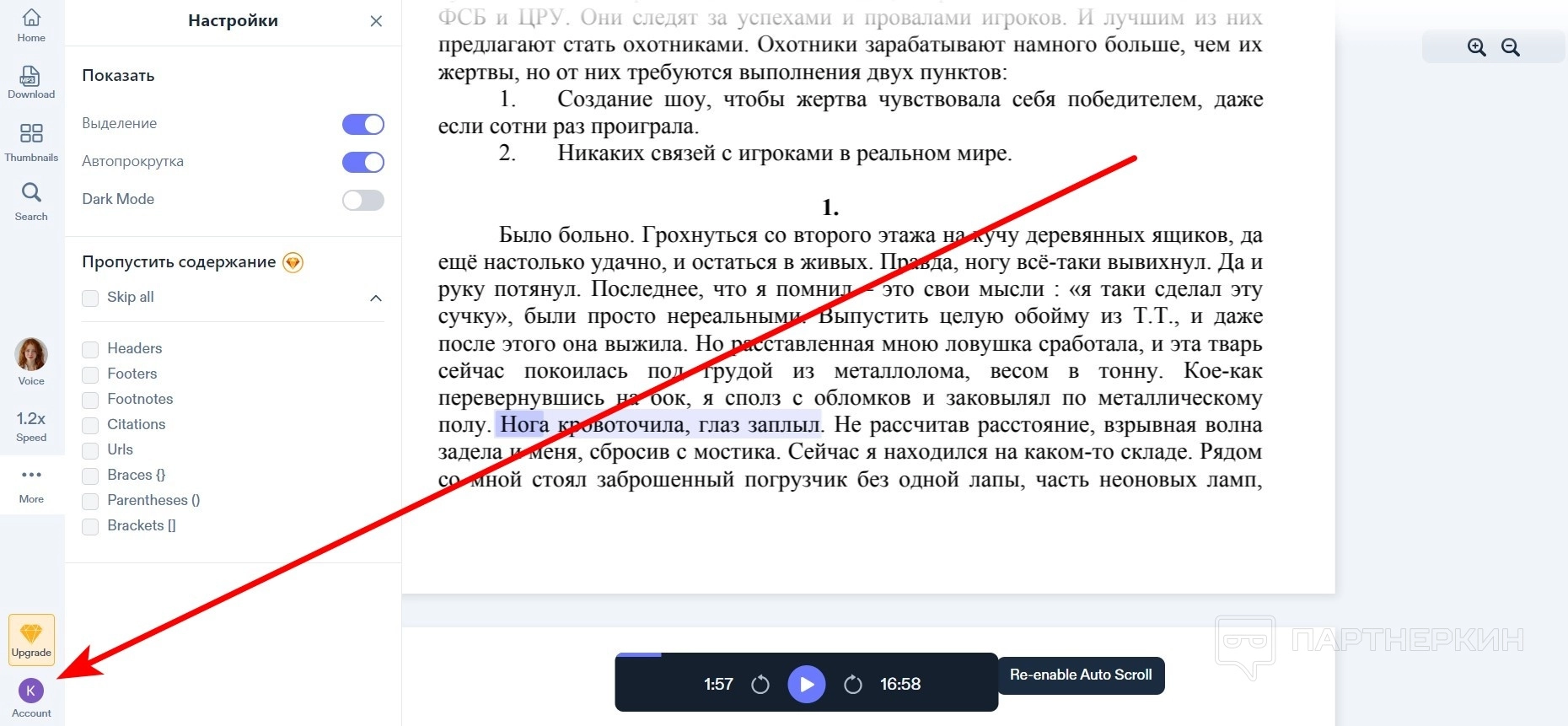Check the Headers checkbox
This screenshot has height=726, width=1568.
(90, 349)
